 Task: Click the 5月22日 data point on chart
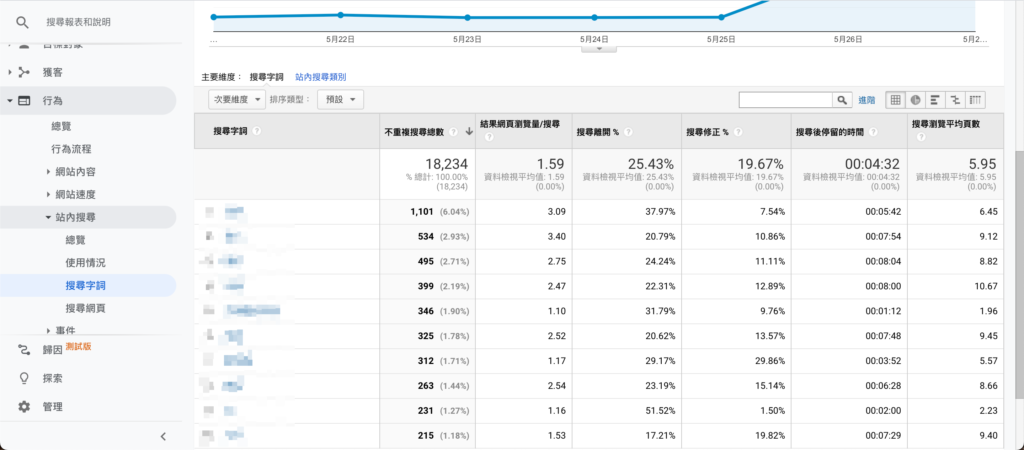[x=340, y=14]
